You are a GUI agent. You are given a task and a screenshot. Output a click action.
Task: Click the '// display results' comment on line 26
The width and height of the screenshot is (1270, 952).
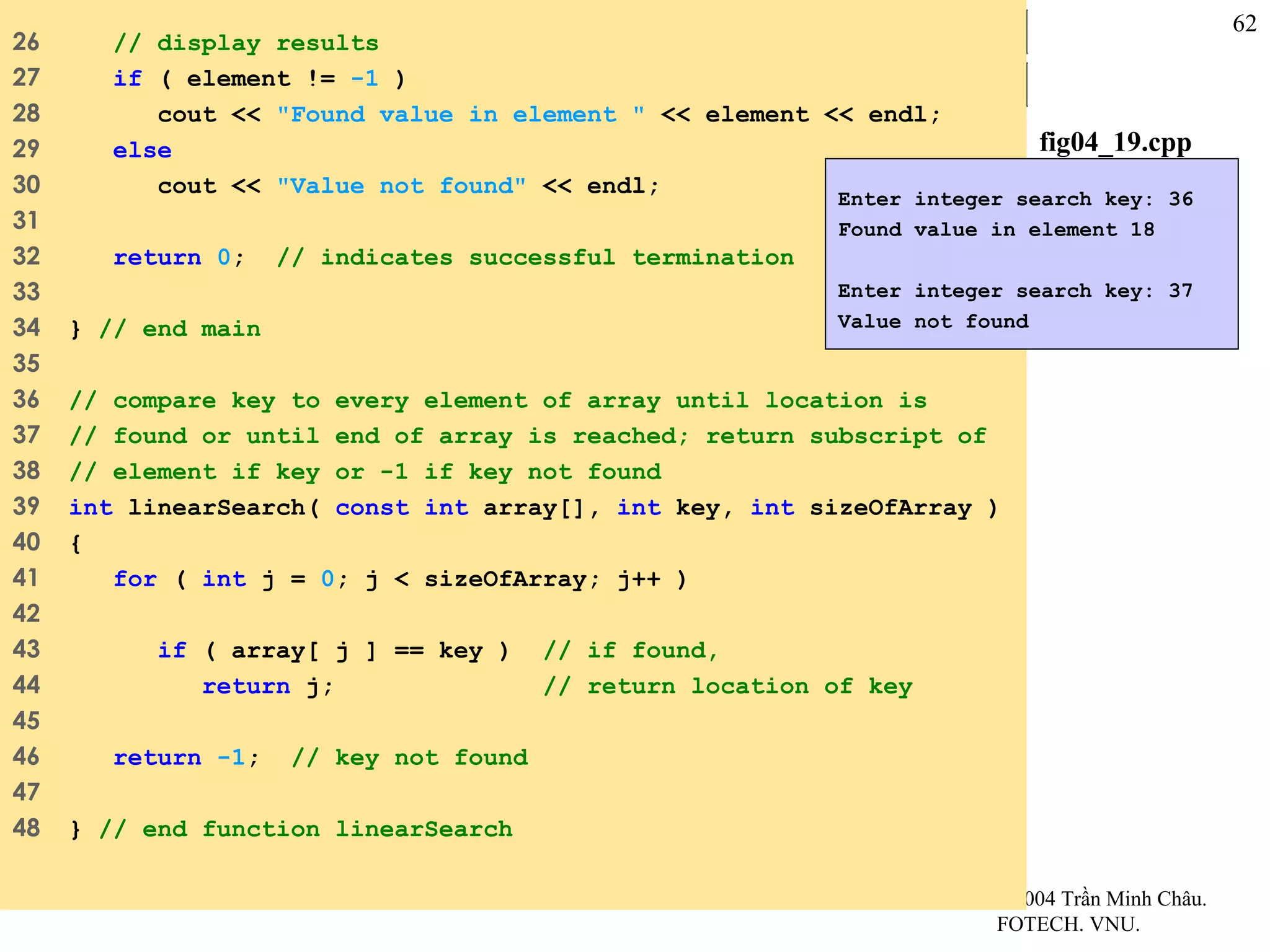coord(246,43)
